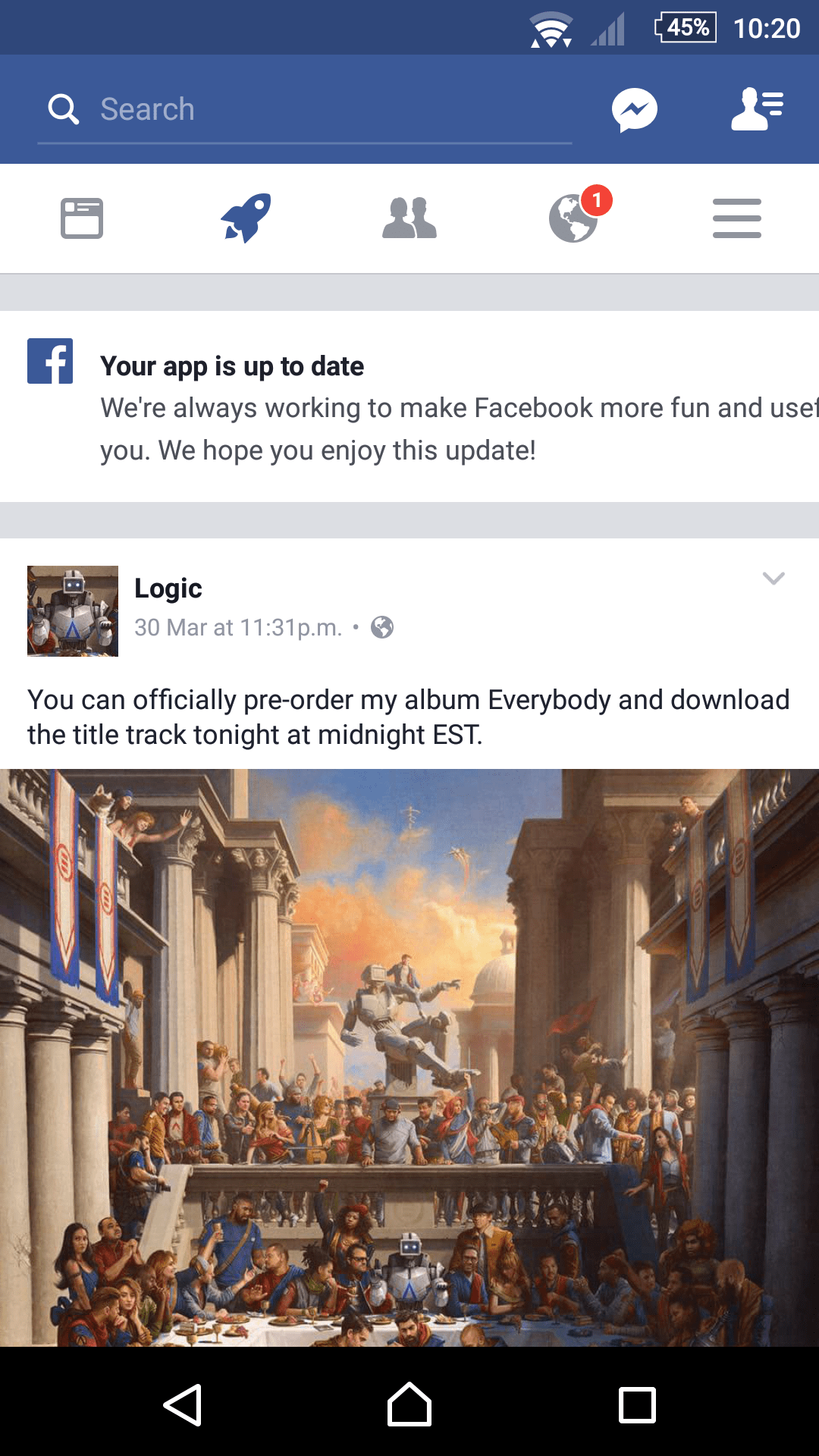Switch to the News Feed tab

[82, 218]
